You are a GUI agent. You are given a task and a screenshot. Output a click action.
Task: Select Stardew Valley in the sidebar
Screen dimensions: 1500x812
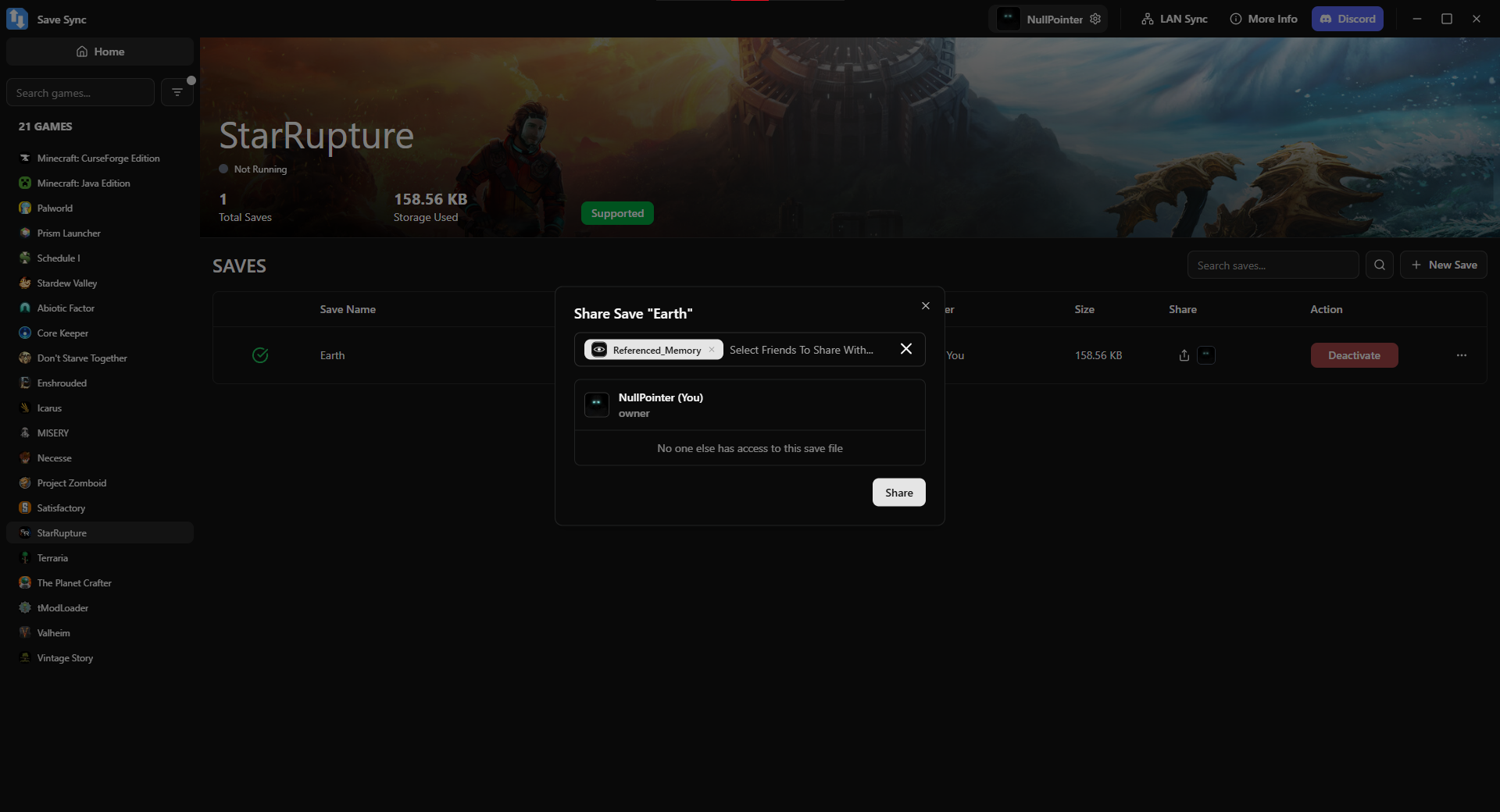pos(100,283)
